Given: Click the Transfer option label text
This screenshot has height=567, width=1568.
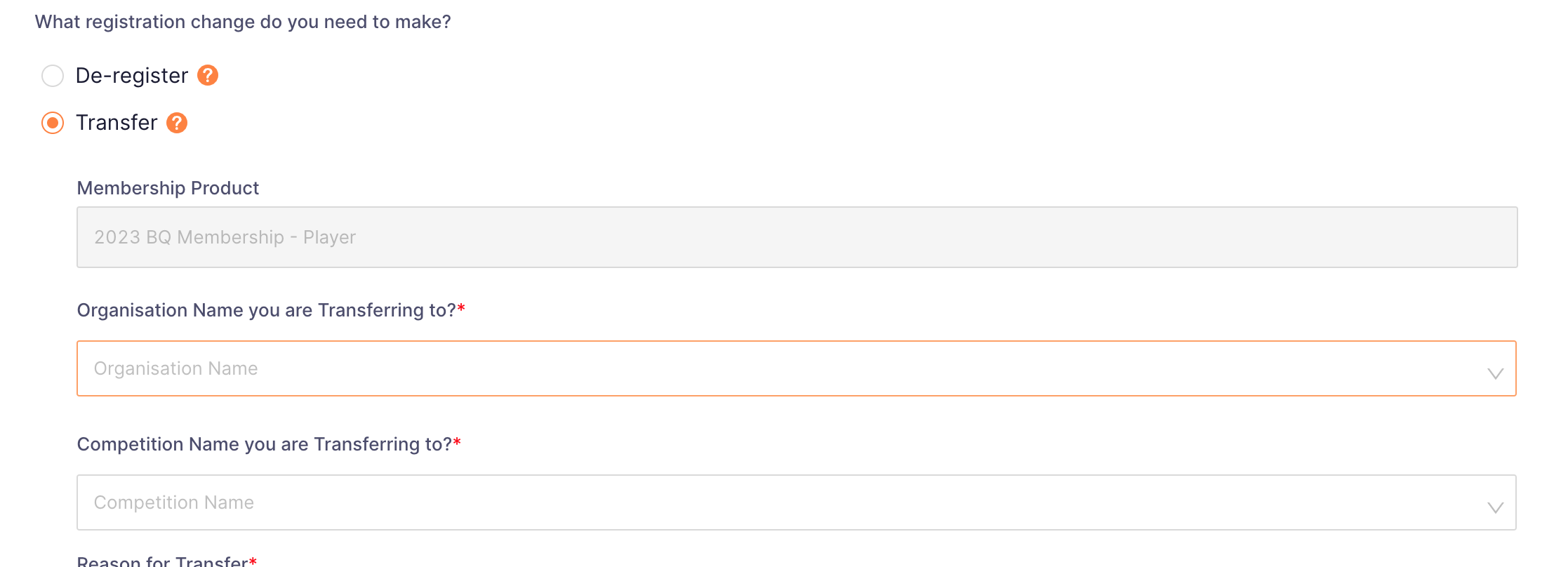Looking at the screenshot, I should tap(117, 123).
